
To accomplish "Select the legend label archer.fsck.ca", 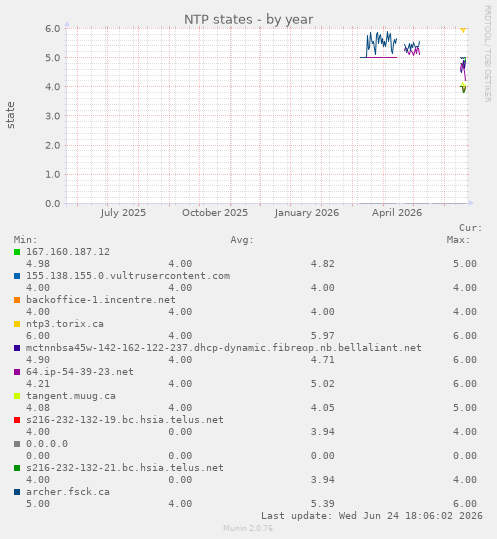I will tap(68, 492).
